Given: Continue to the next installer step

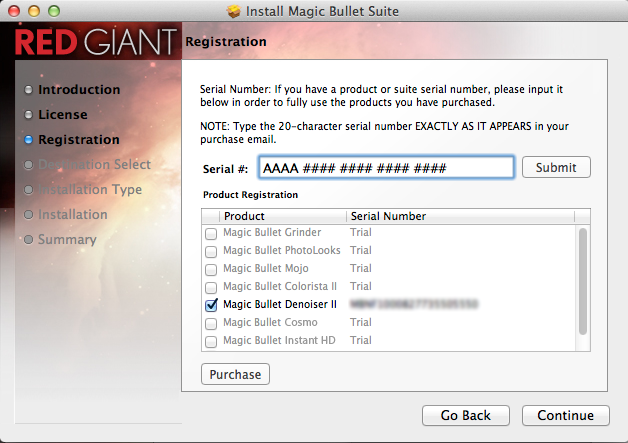Looking at the screenshot, I should point(566,415).
